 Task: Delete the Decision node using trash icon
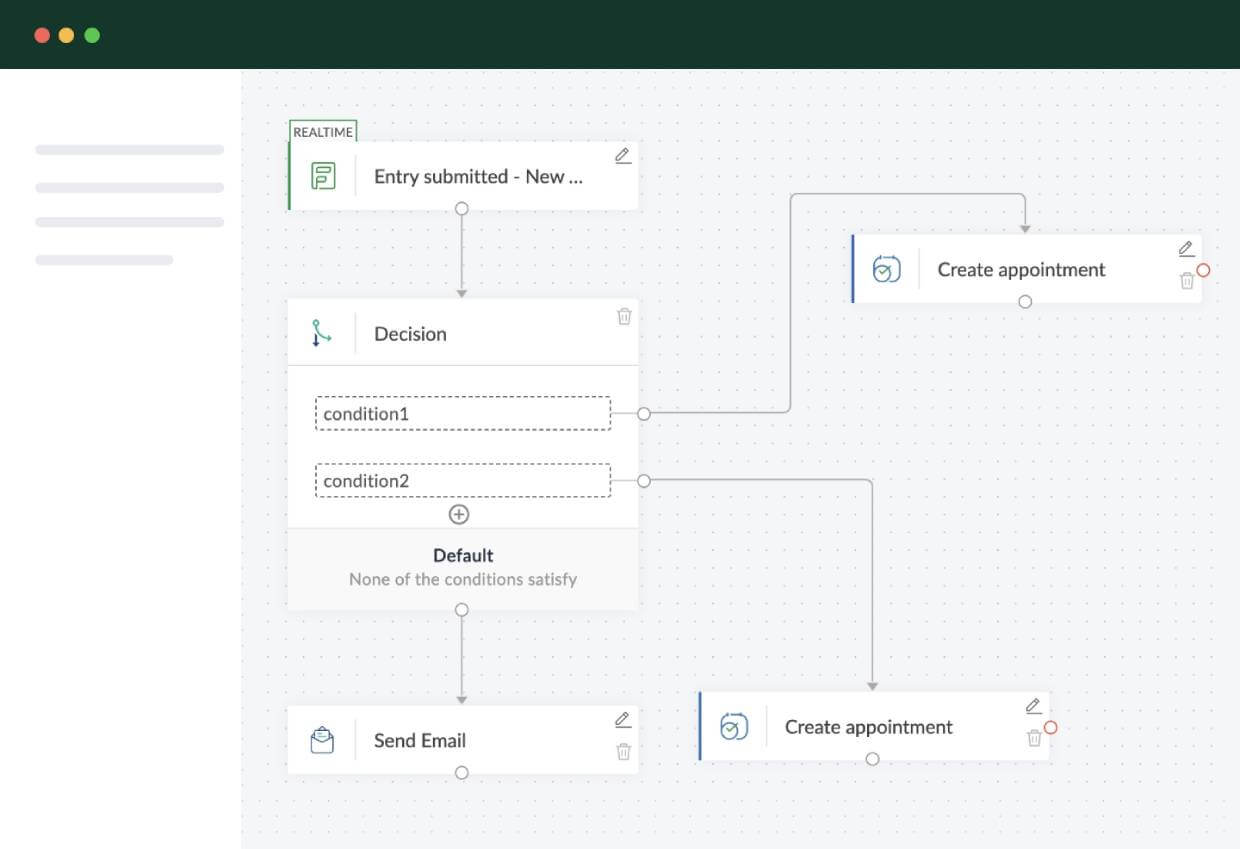point(624,316)
